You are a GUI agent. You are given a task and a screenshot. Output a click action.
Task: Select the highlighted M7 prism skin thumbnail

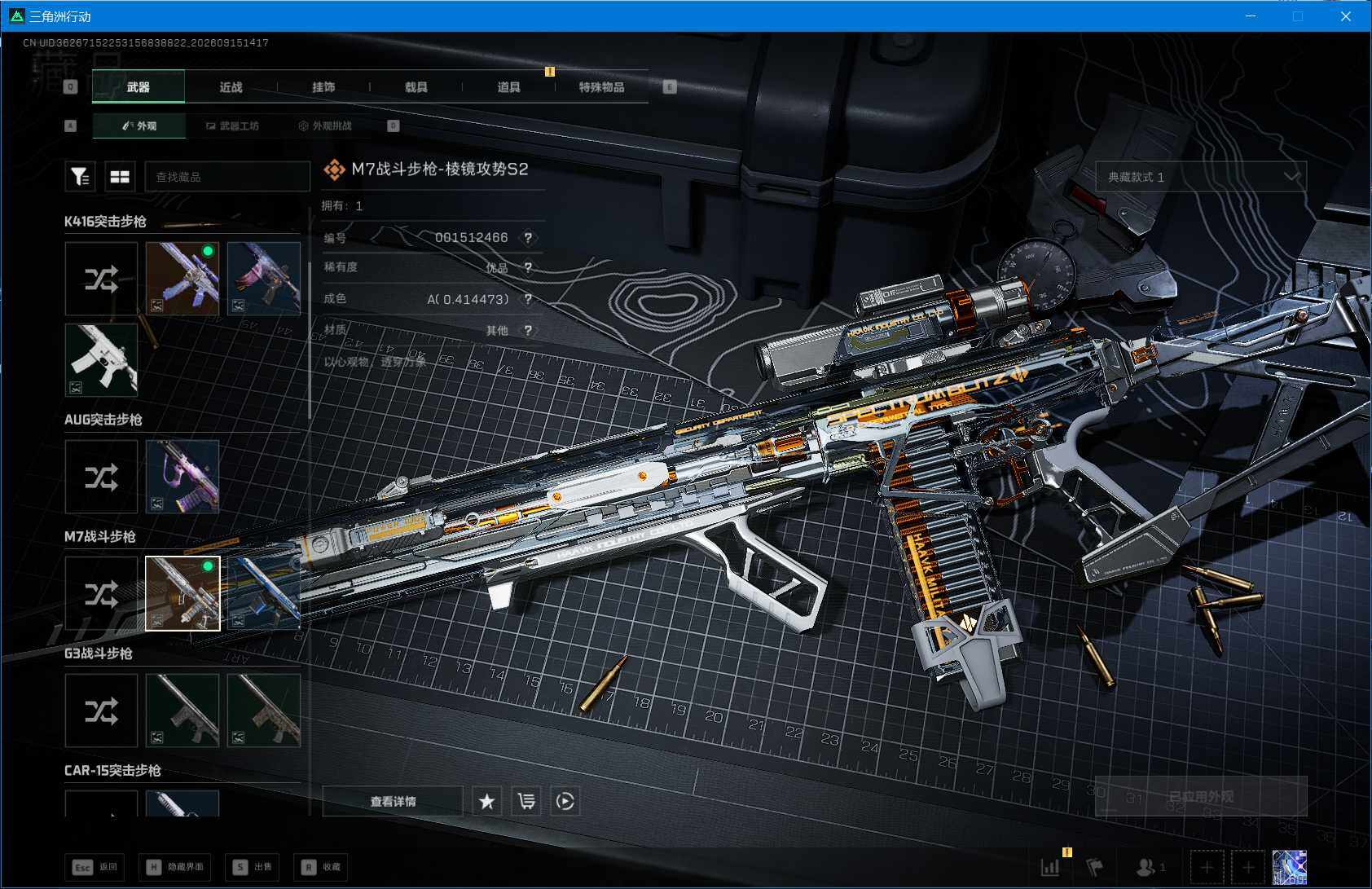pyautogui.click(x=182, y=593)
